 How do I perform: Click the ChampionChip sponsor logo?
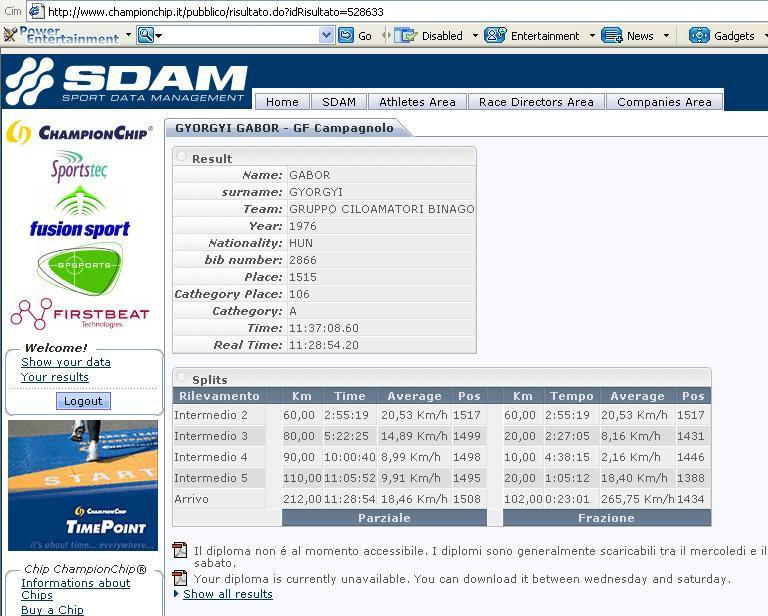click(79, 132)
